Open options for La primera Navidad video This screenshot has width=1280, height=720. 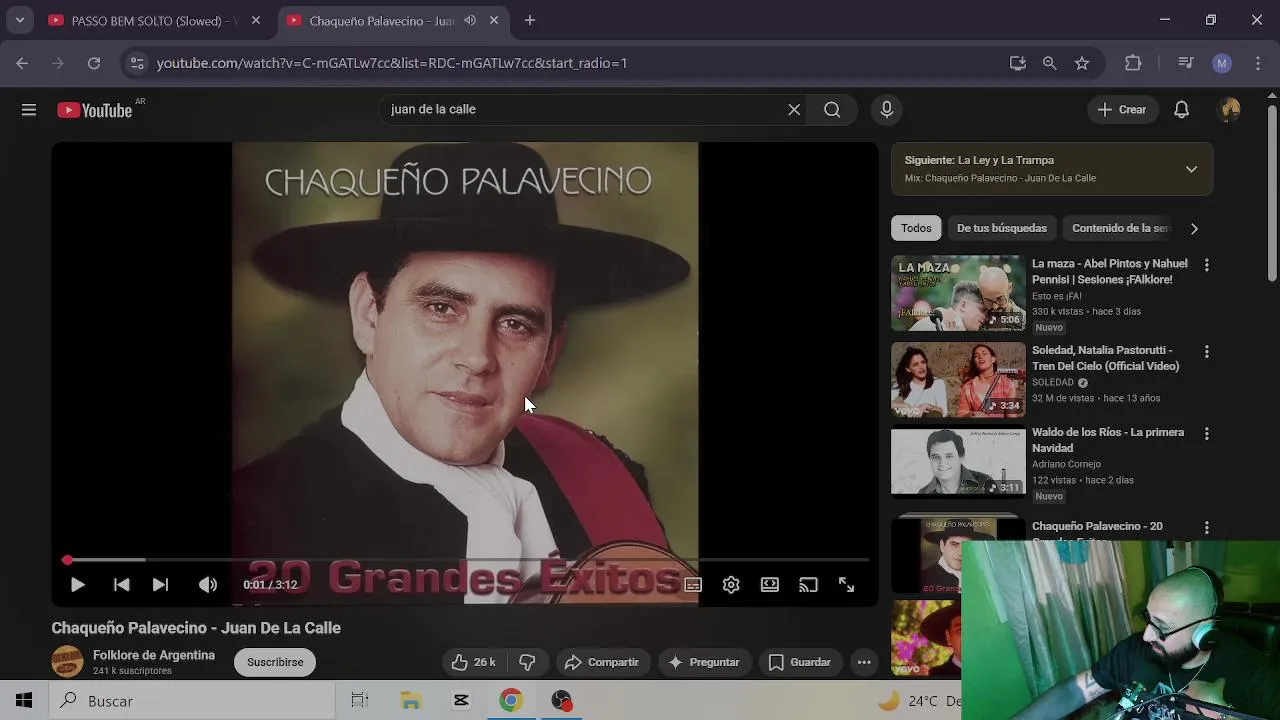click(x=1206, y=434)
